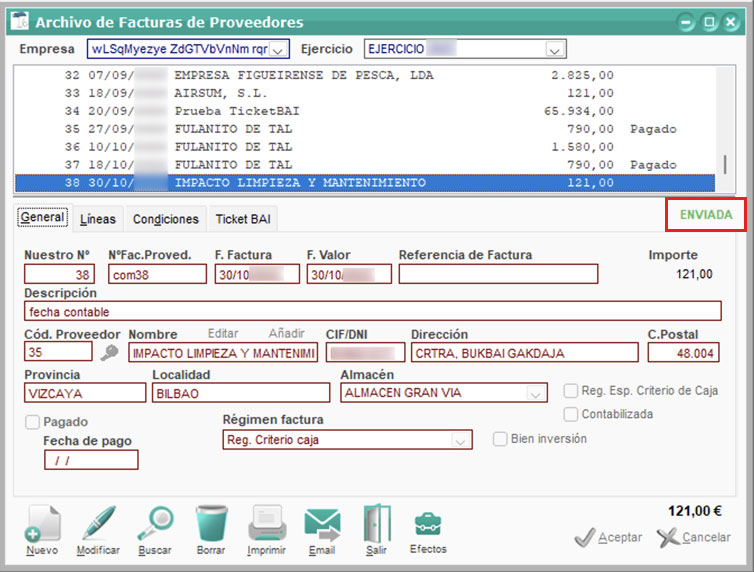Click the key icon beside Cód. Proveedor
The image size is (754, 572).
[x=110, y=353]
